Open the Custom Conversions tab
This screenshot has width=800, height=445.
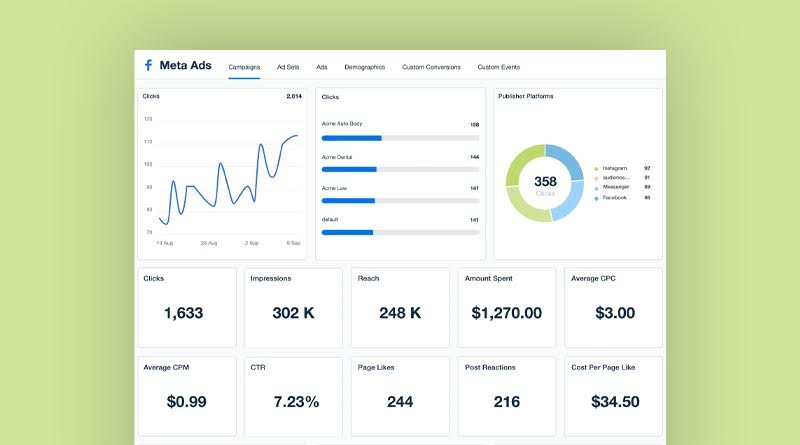pos(431,67)
